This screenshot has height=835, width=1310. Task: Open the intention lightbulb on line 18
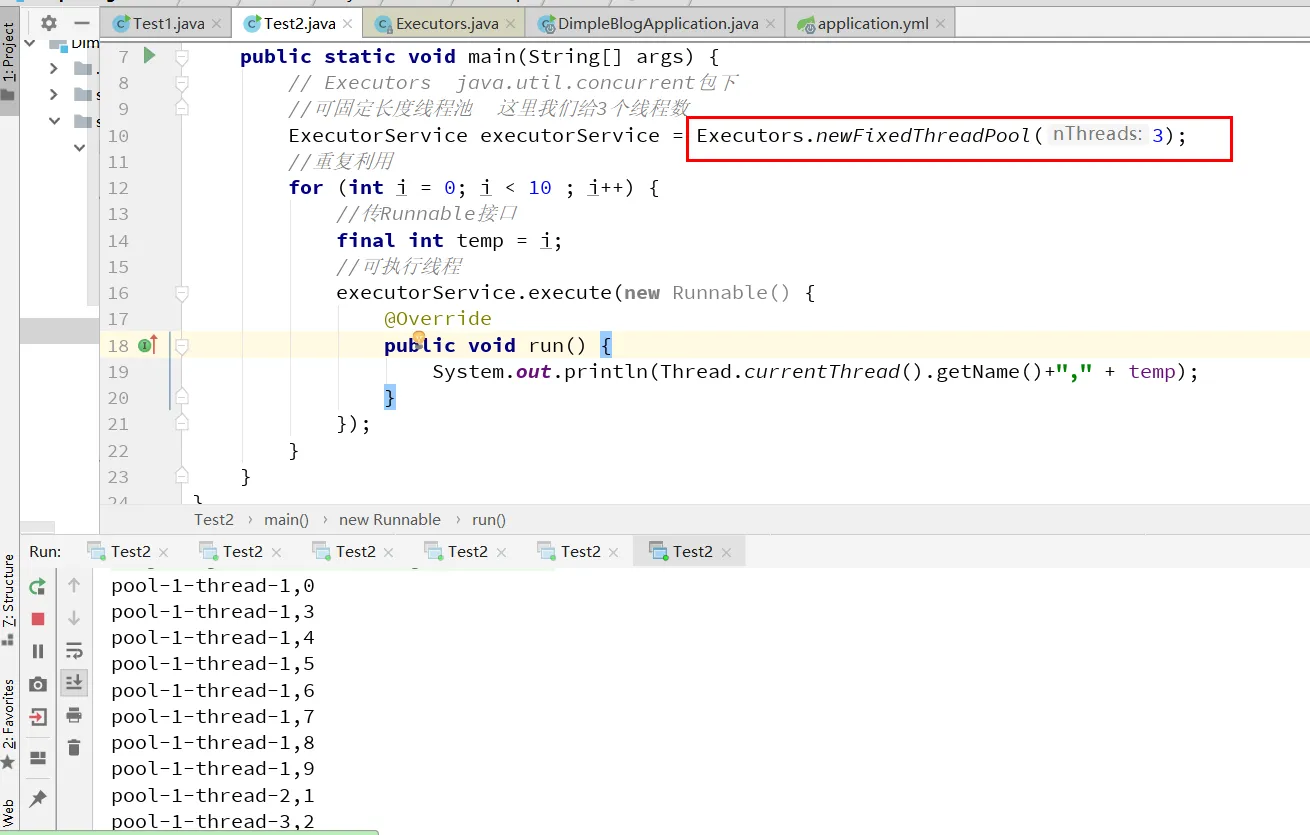[x=419, y=340]
